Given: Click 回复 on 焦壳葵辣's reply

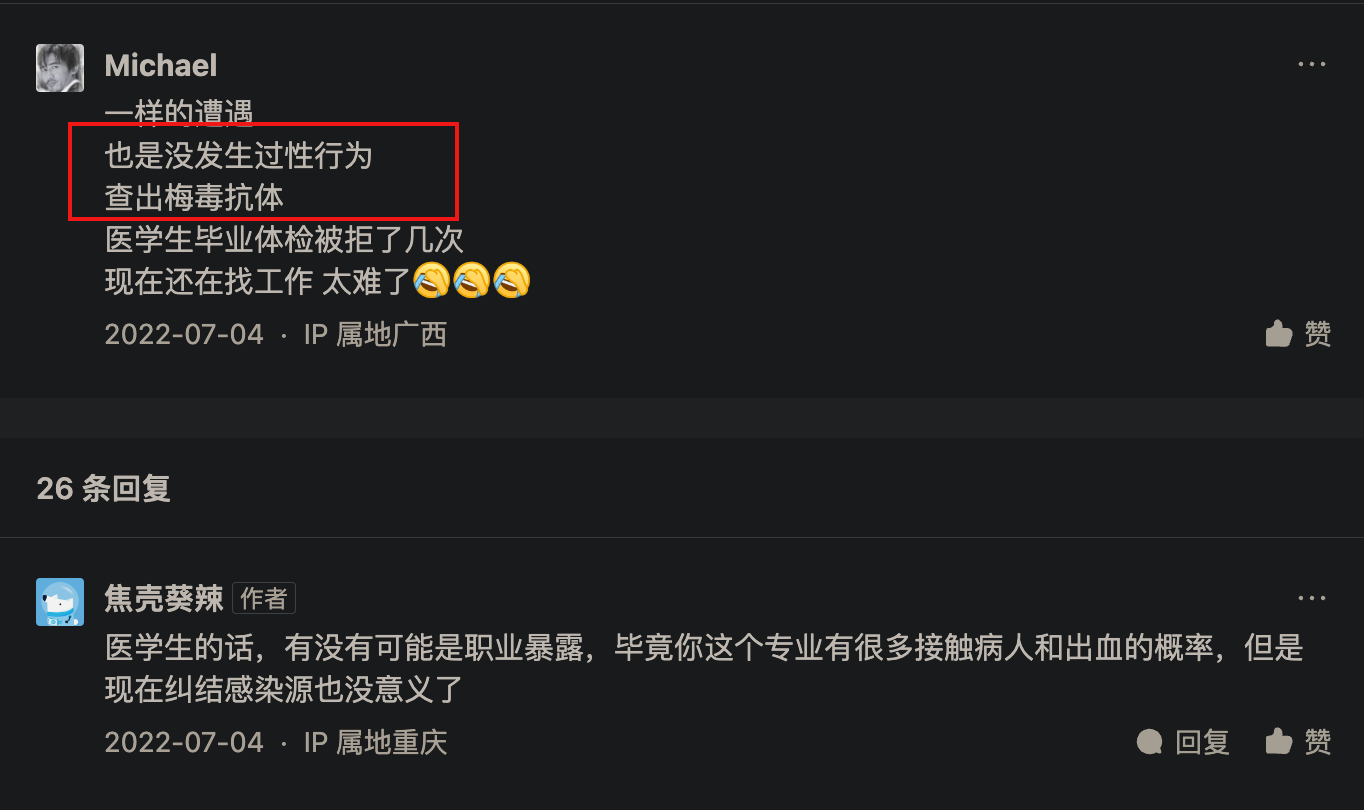Looking at the screenshot, I should (x=1202, y=742).
